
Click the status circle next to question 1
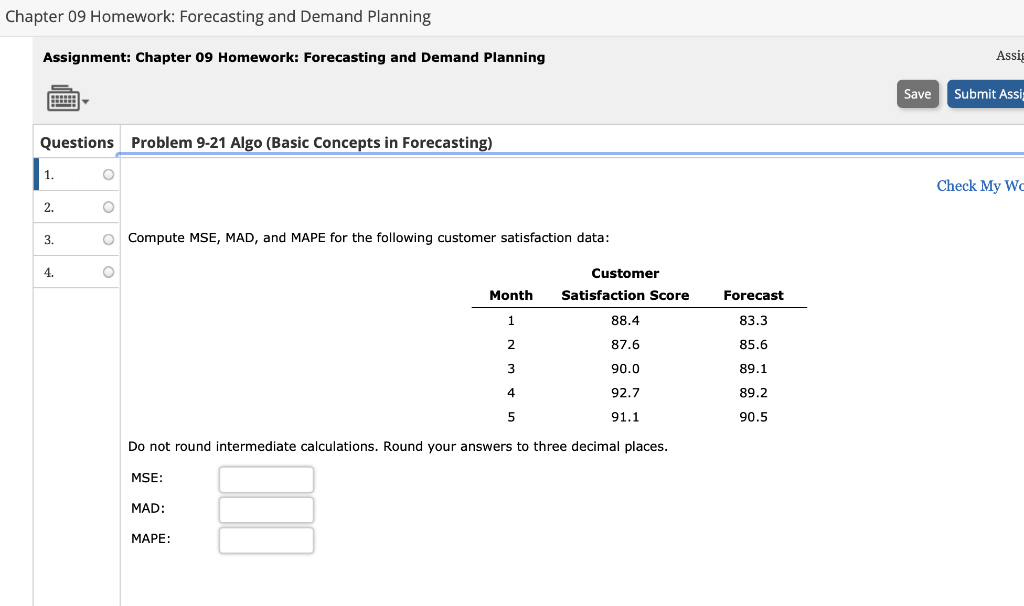(107, 174)
